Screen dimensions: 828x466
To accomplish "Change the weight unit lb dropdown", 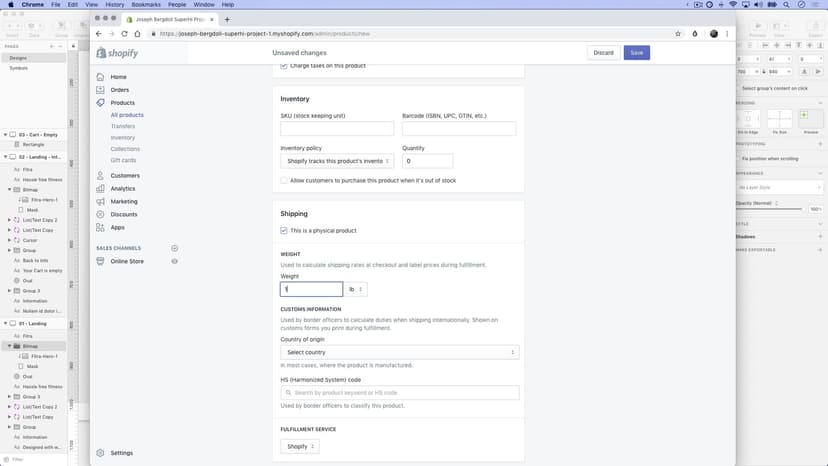I will [x=357, y=289].
